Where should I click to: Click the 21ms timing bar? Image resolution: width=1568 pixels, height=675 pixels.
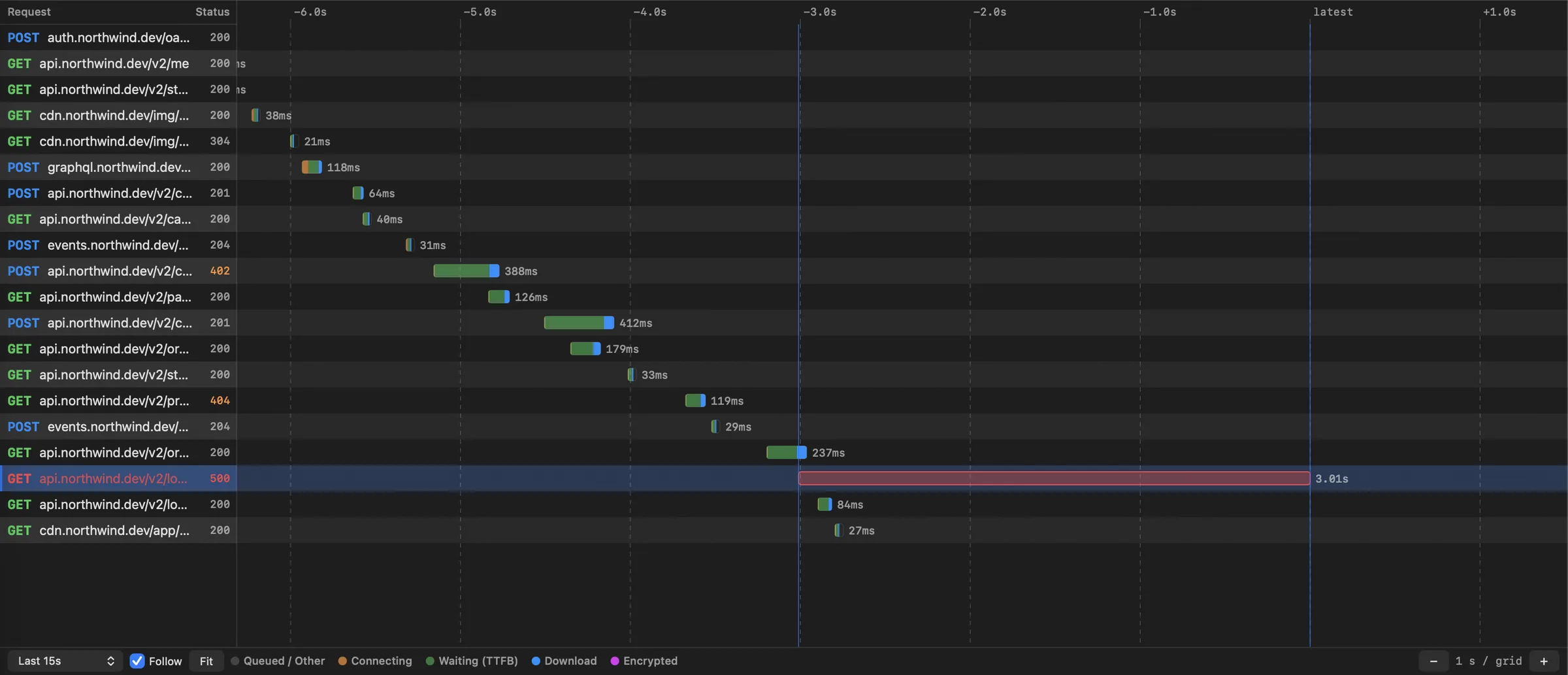293,141
